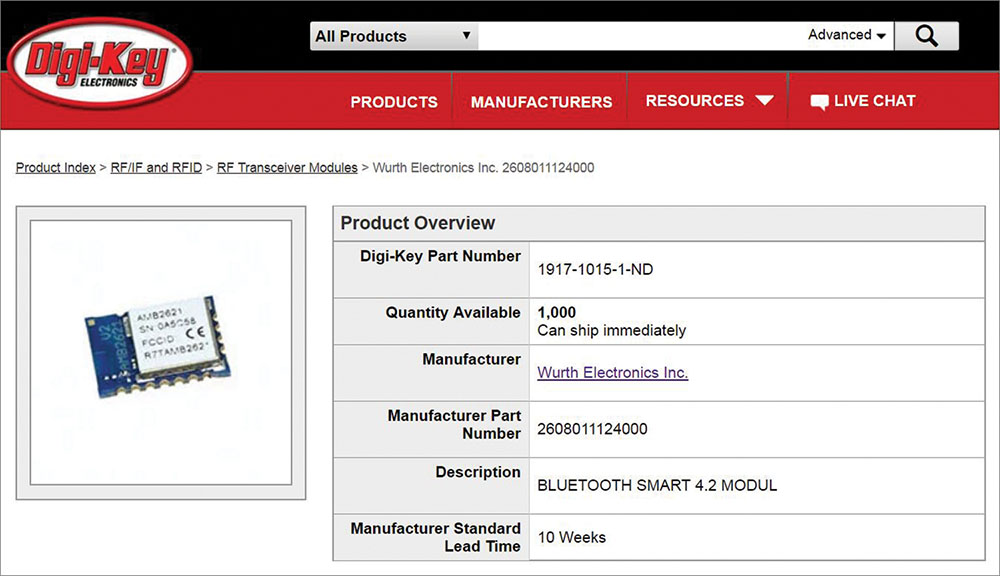This screenshot has width=1000, height=576.
Task: Open the RF/IF and RFID breadcrumb link
Action: pyautogui.click(x=156, y=168)
